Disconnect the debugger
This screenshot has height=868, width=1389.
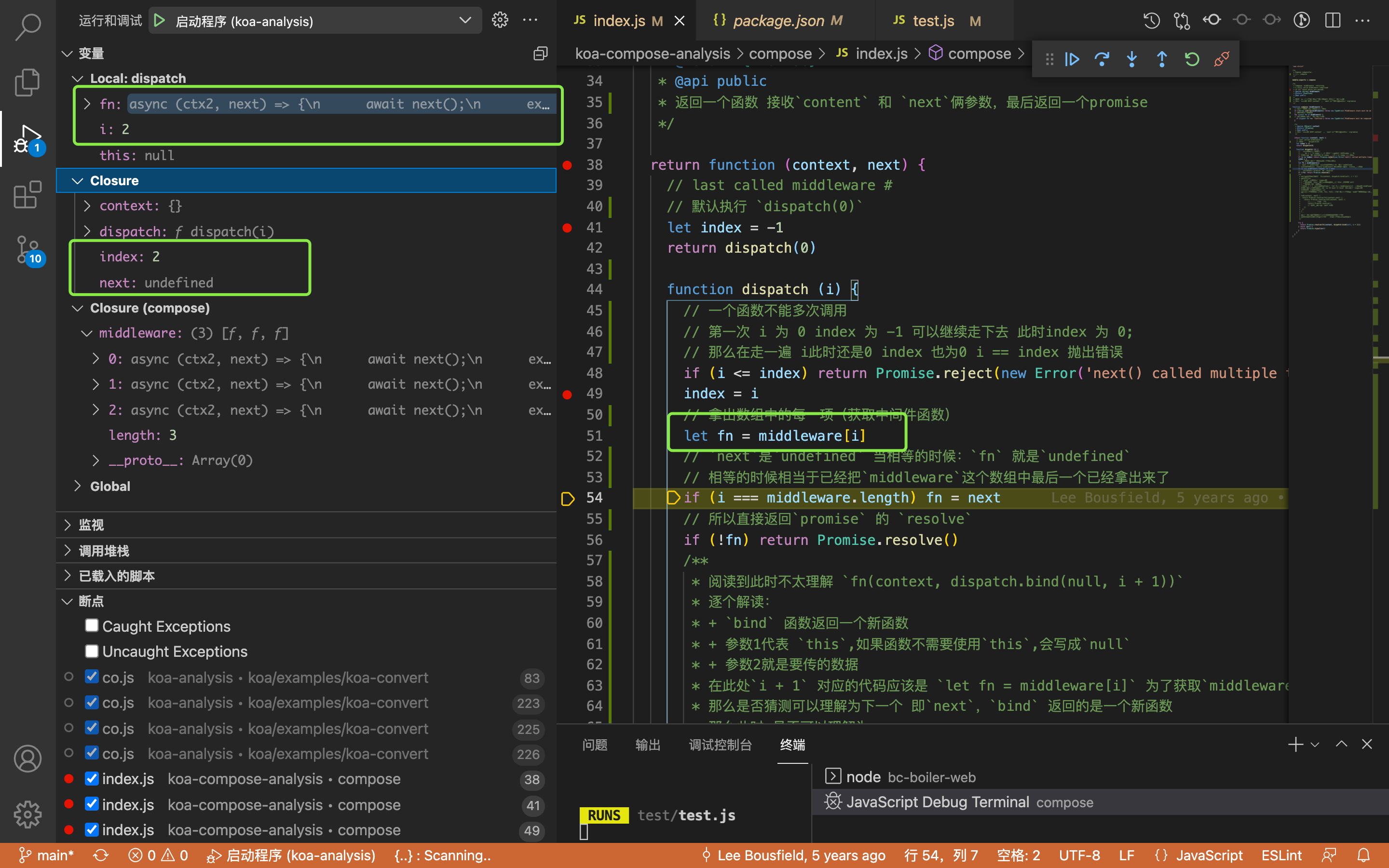(1222, 59)
